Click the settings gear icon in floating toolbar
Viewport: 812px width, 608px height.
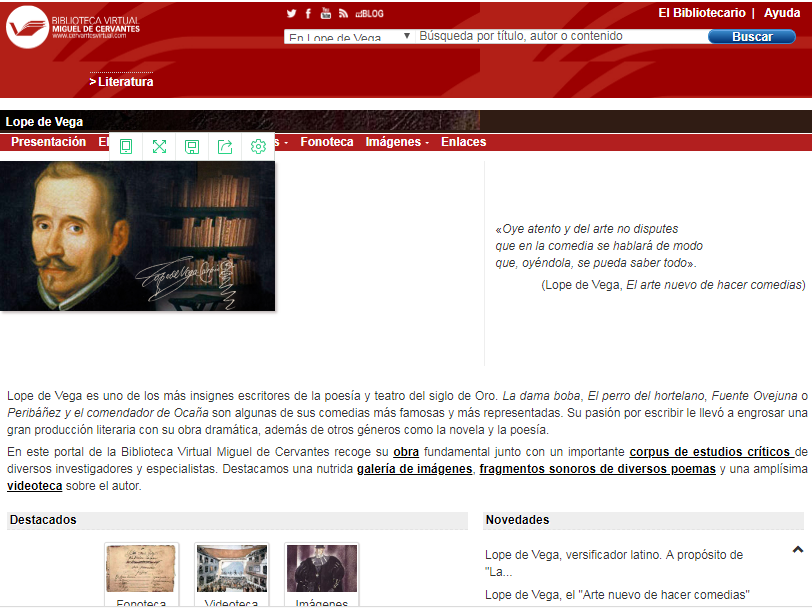(x=258, y=147)
